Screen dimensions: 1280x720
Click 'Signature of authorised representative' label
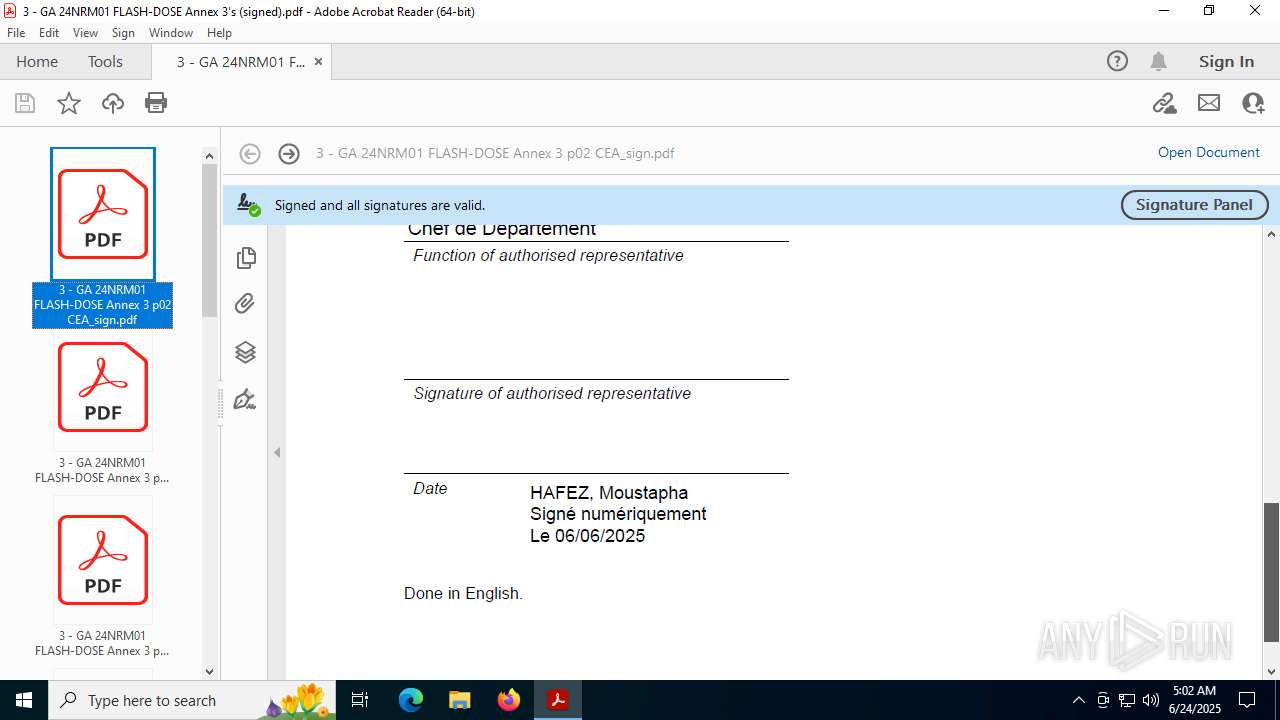tap(552, 393)
